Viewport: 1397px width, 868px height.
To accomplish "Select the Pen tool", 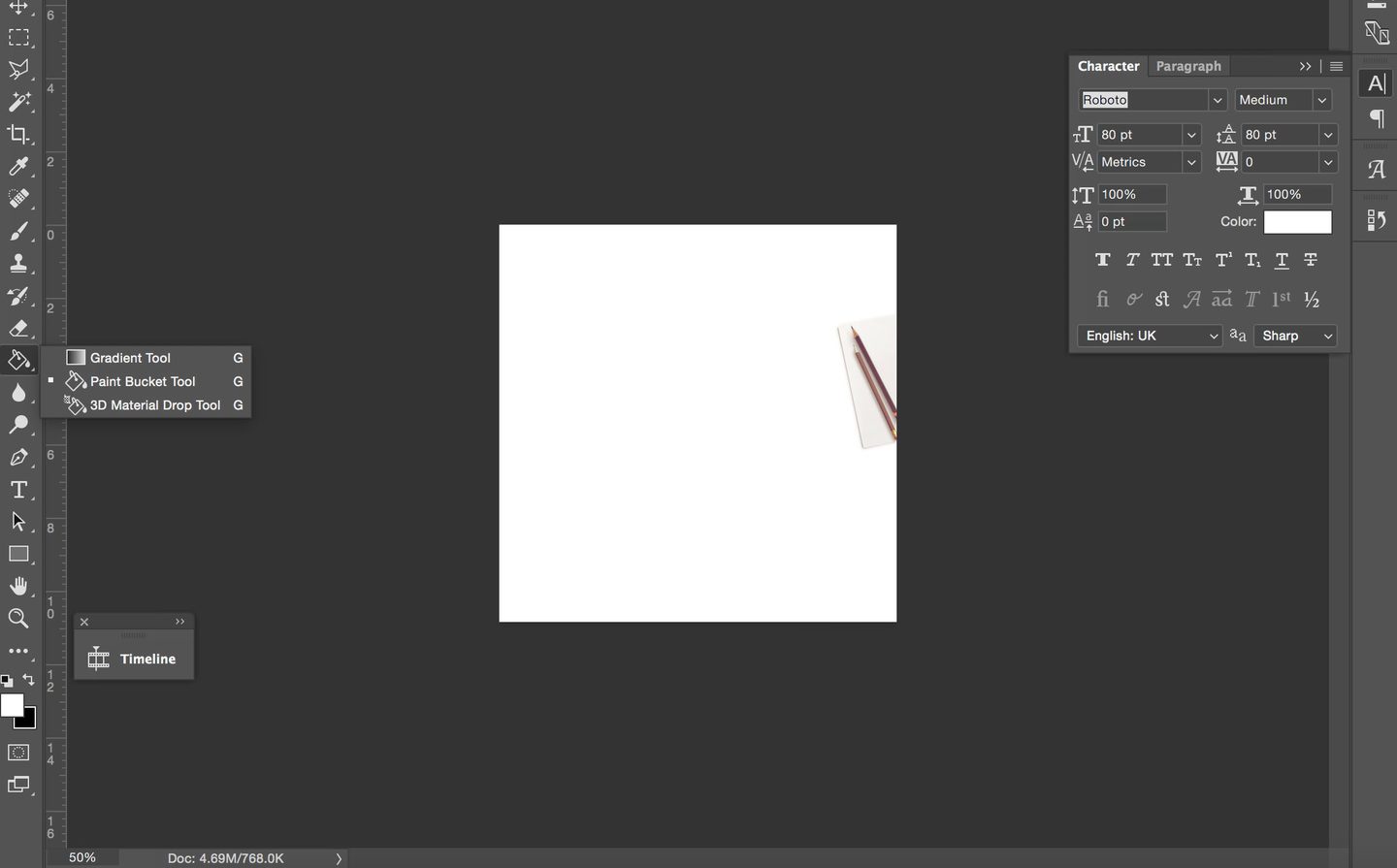I will click(x=18, y=457).
